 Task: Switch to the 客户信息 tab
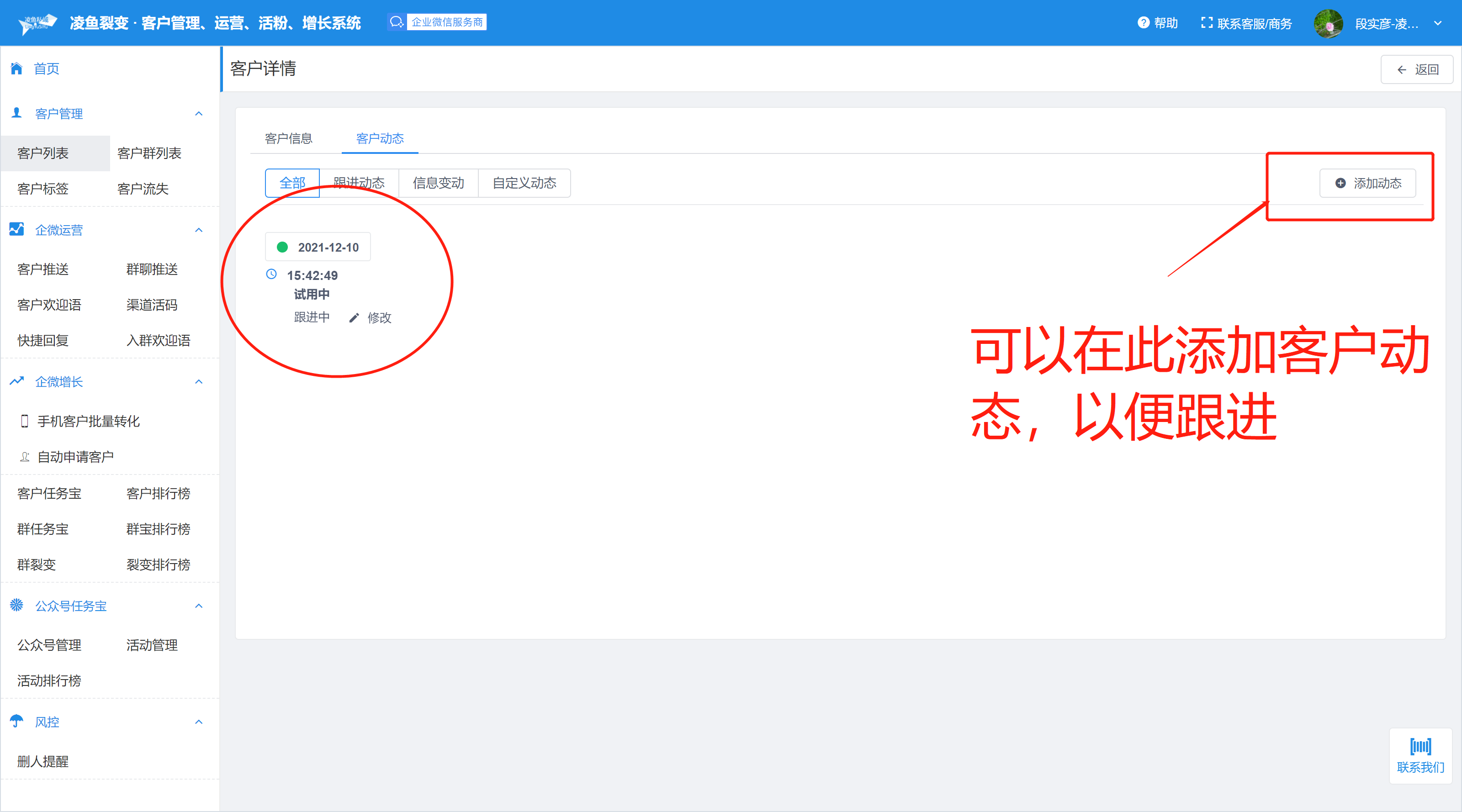[x=288, y=138]
